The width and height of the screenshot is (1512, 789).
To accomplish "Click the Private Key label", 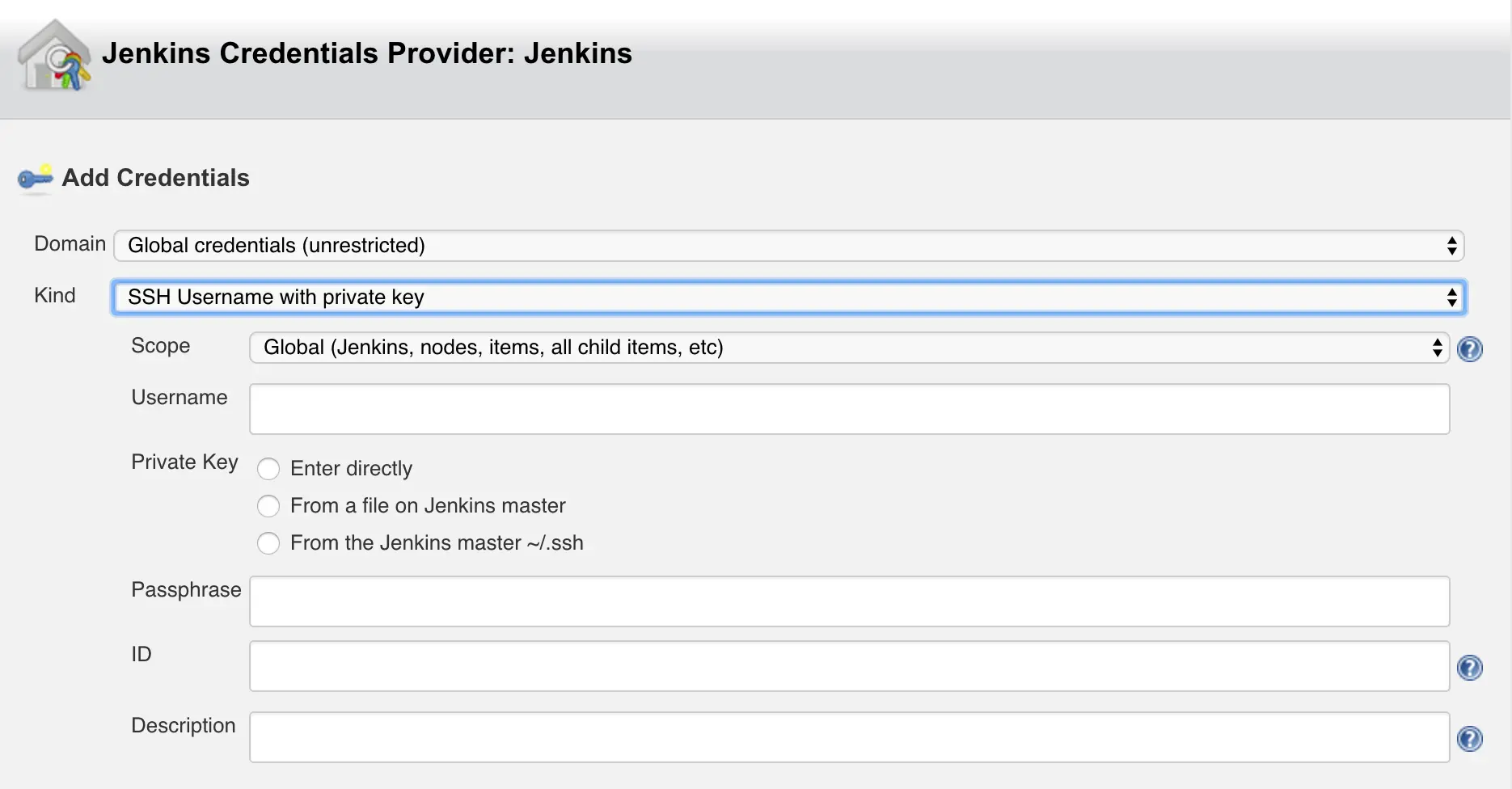I will (184, 462).
